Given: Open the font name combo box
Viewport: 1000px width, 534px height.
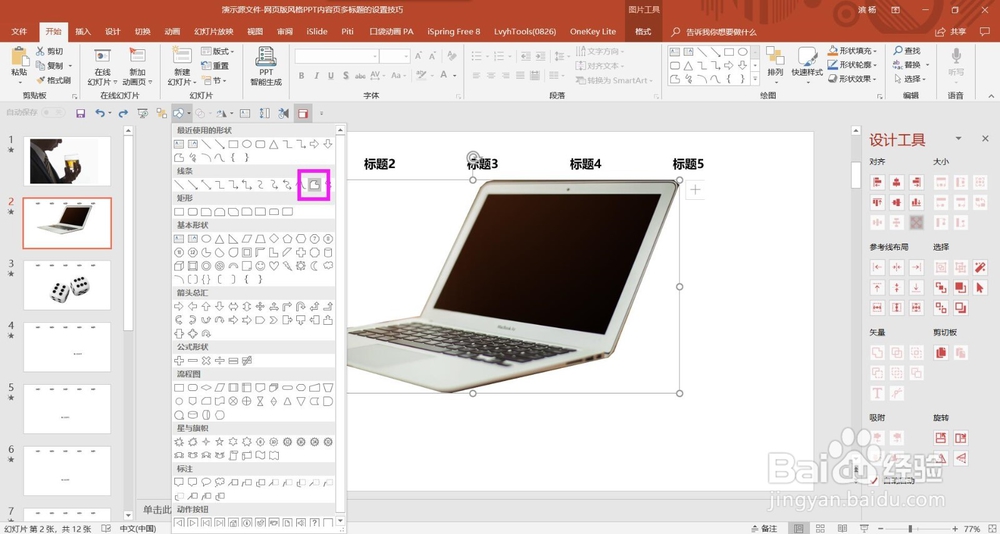Looking at the screenshot, I should [335, 56].
